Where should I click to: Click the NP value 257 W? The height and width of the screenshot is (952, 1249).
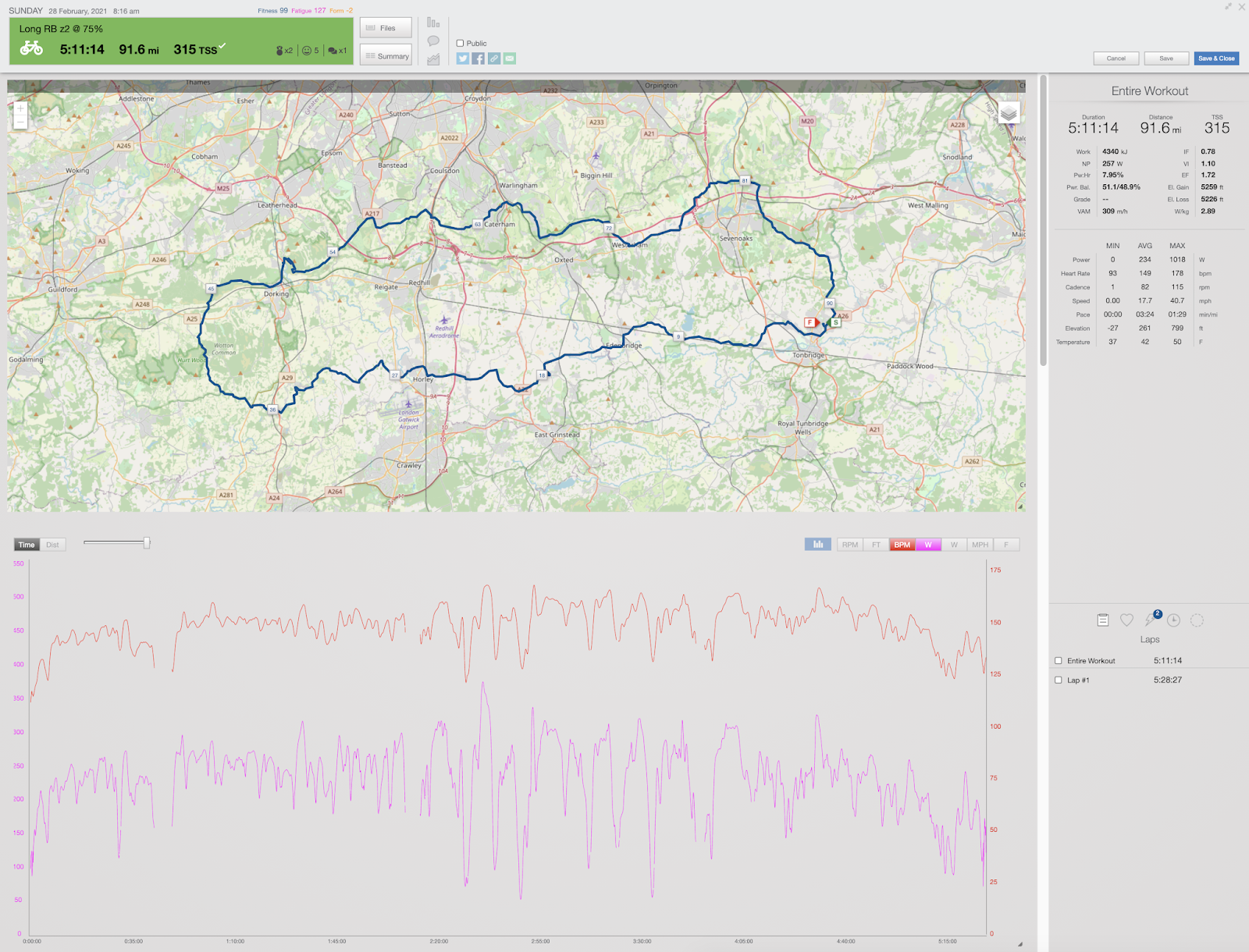1112,164
